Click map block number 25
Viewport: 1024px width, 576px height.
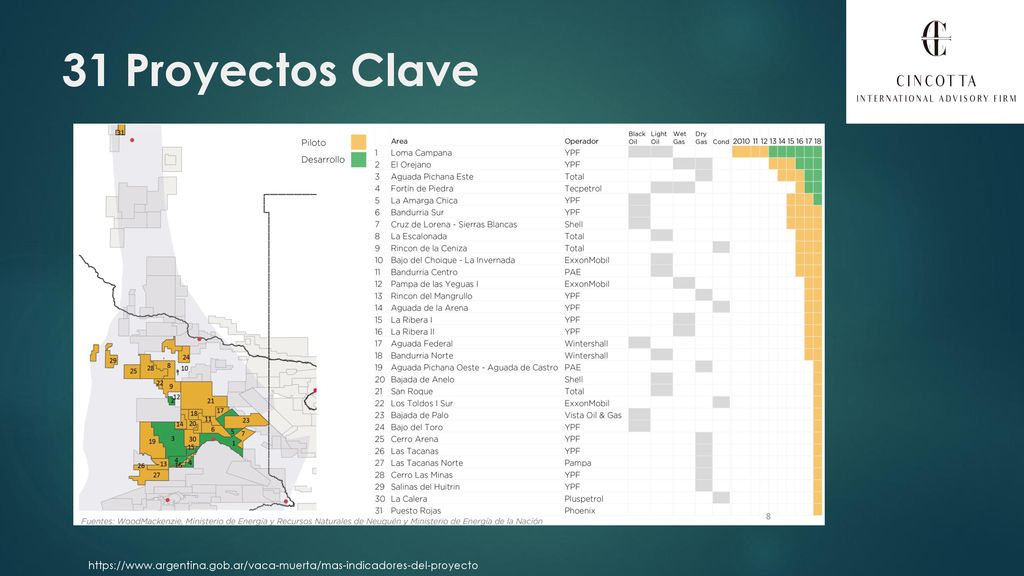click(x=133, y=371)
